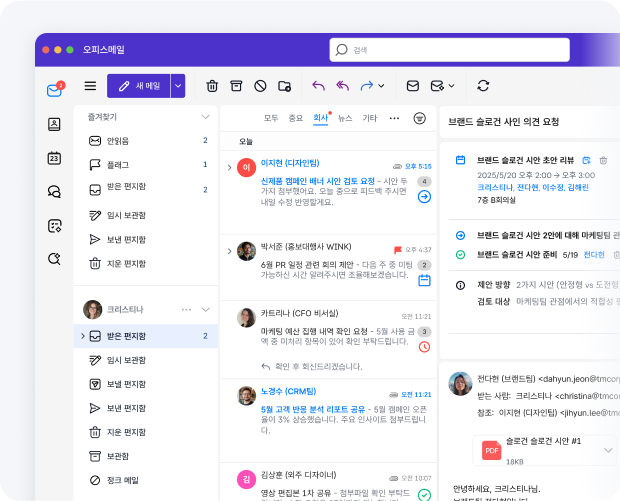Viewport: 620px width, 501px height.
Task: Open the 플래그 favorites folder
Action: [x=146, y=164]
